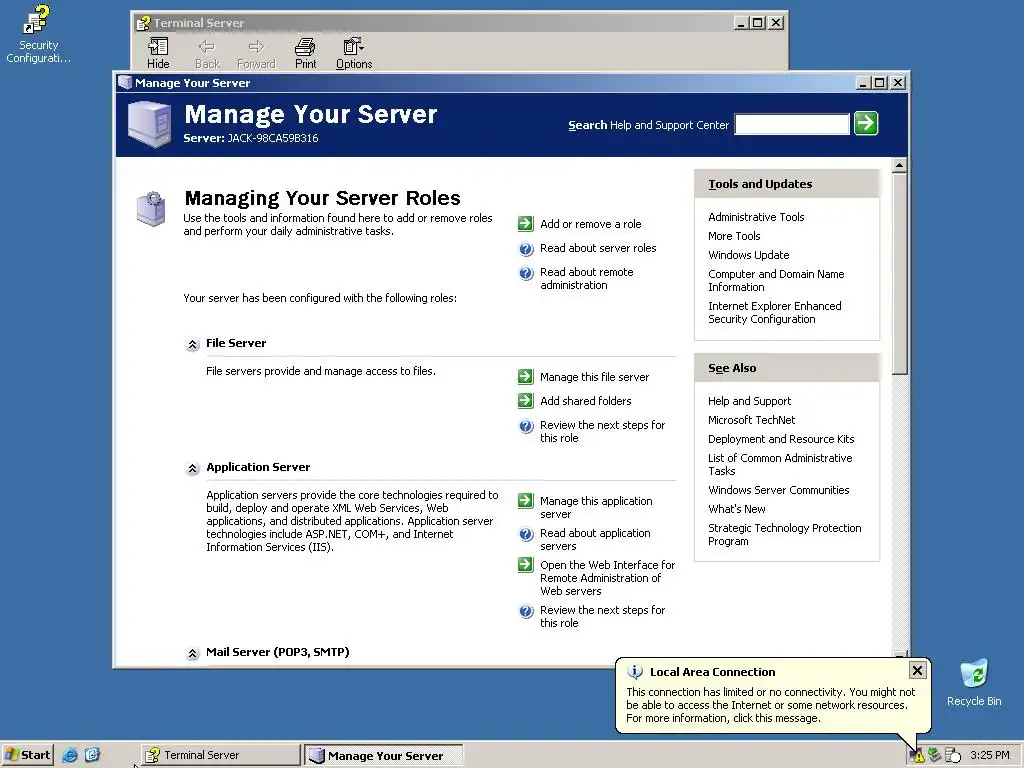The width and height of the screenshot is (1024, 768).
Task: Click the help icon beside File Server next steps
Action: click(x=526, y=426)
